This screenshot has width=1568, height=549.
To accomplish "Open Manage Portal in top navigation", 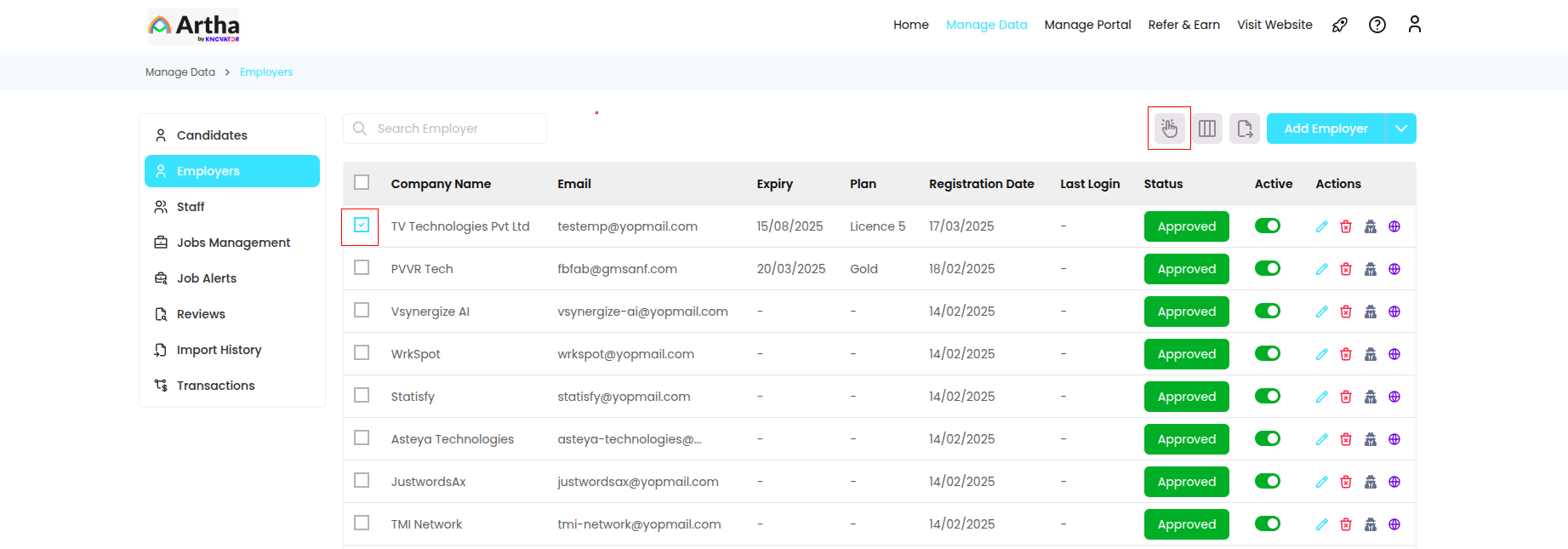I will [1087, 25].
